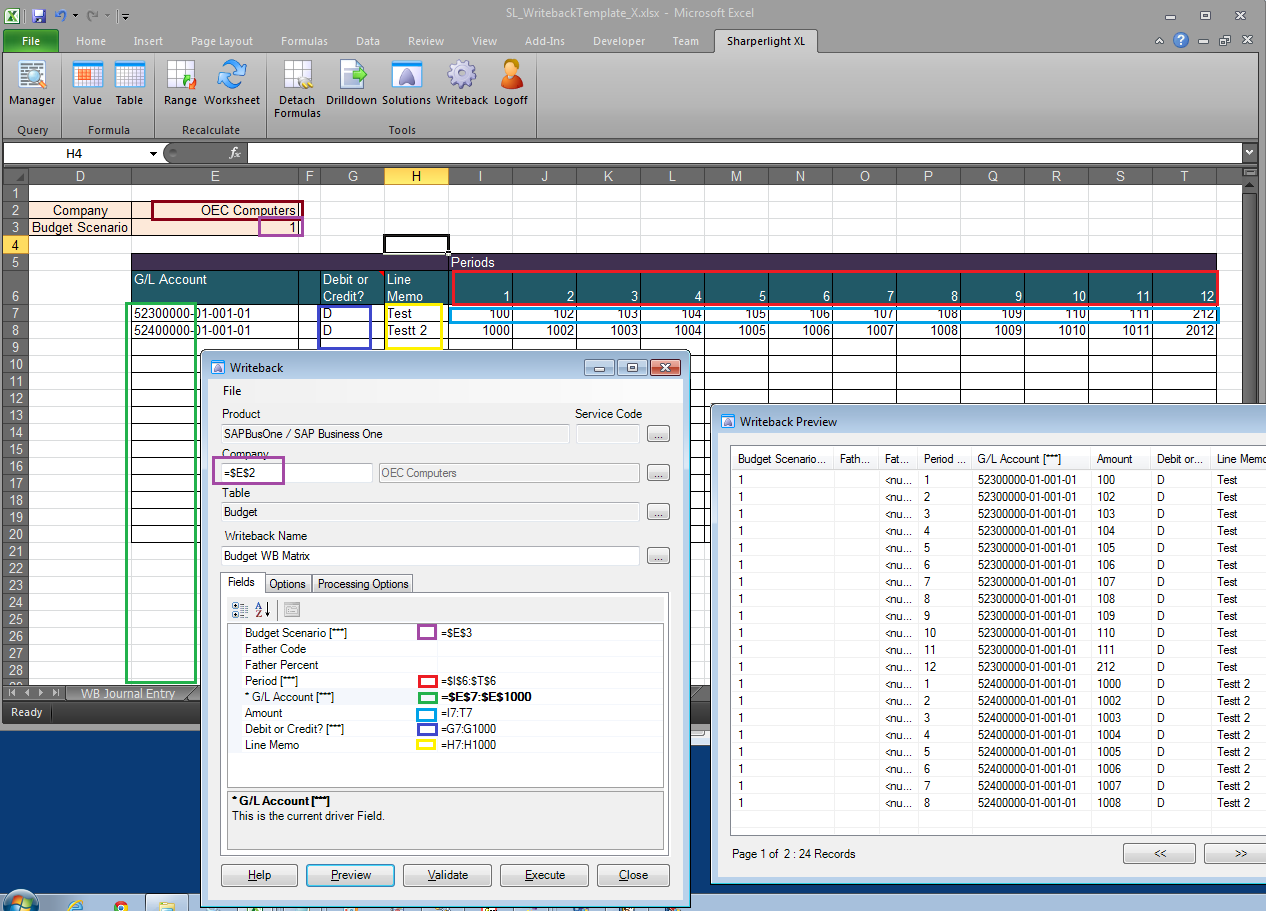Expand the formula bar
Viewport: 1266px width, 911px height.
point(1249,153)
